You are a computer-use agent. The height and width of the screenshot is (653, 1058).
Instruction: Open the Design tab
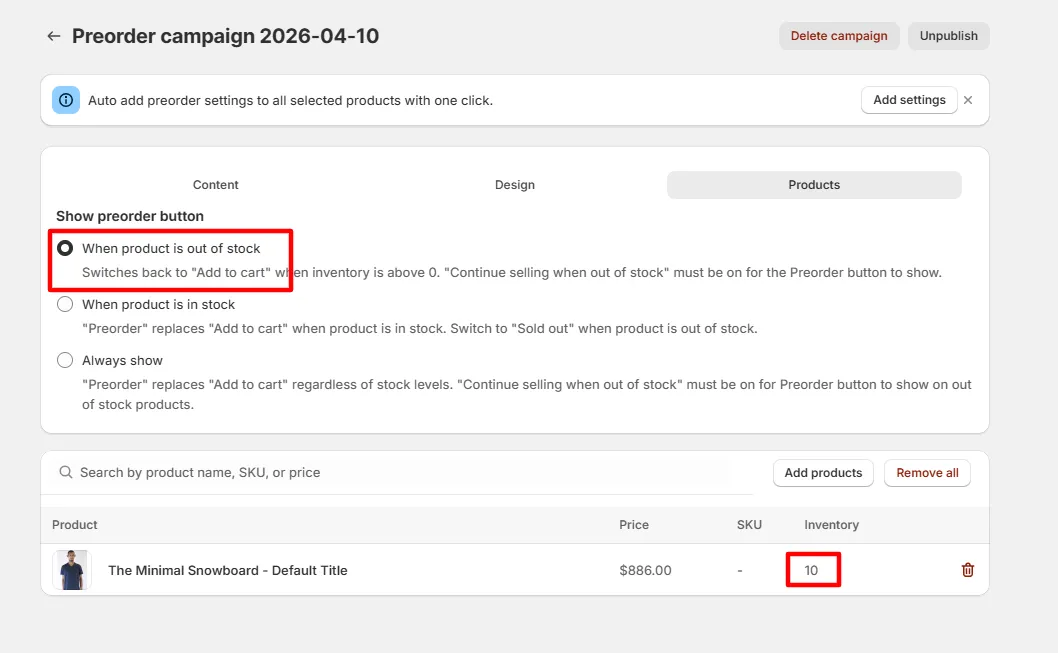pos(515,185)
